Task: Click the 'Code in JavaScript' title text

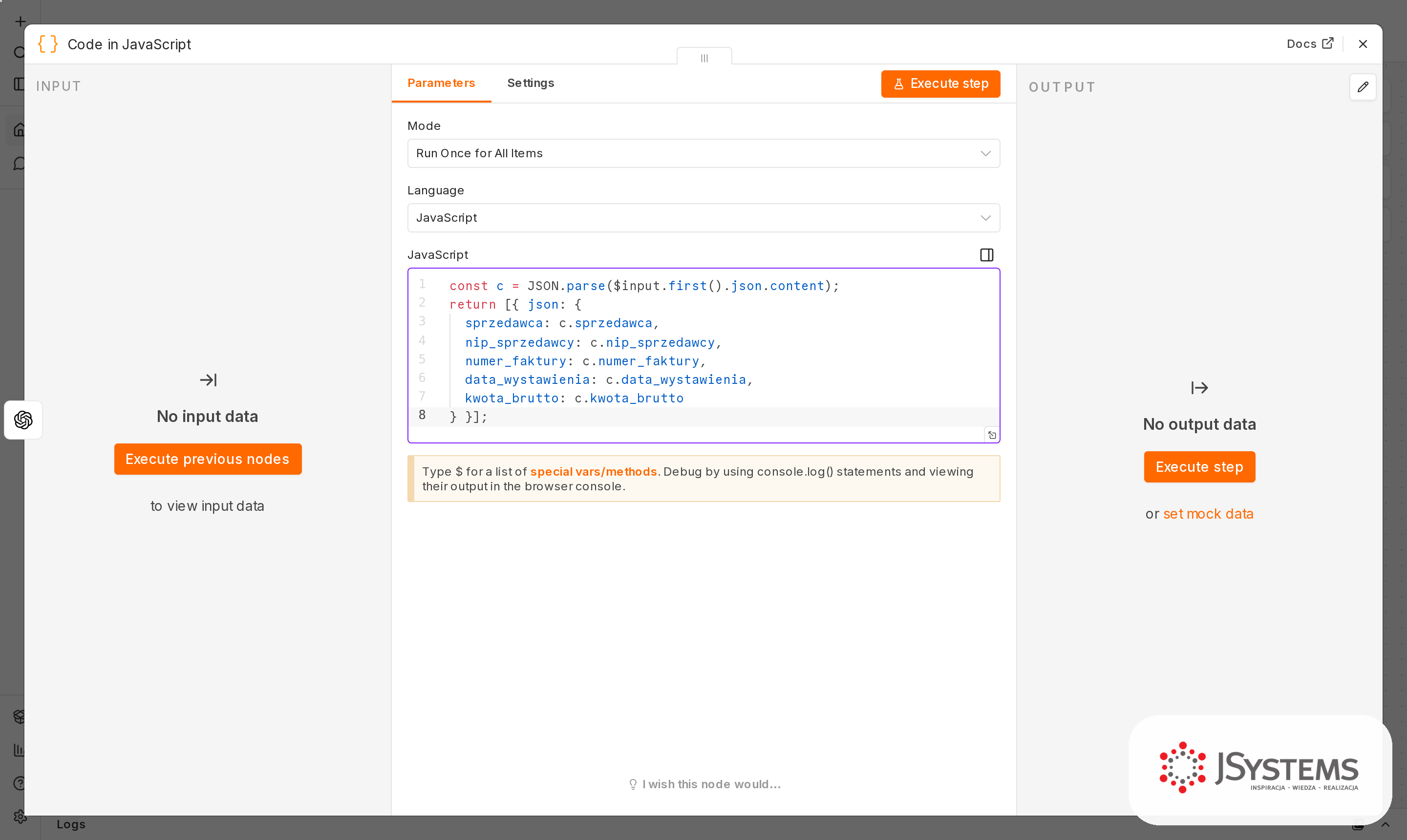Action: 129,44
